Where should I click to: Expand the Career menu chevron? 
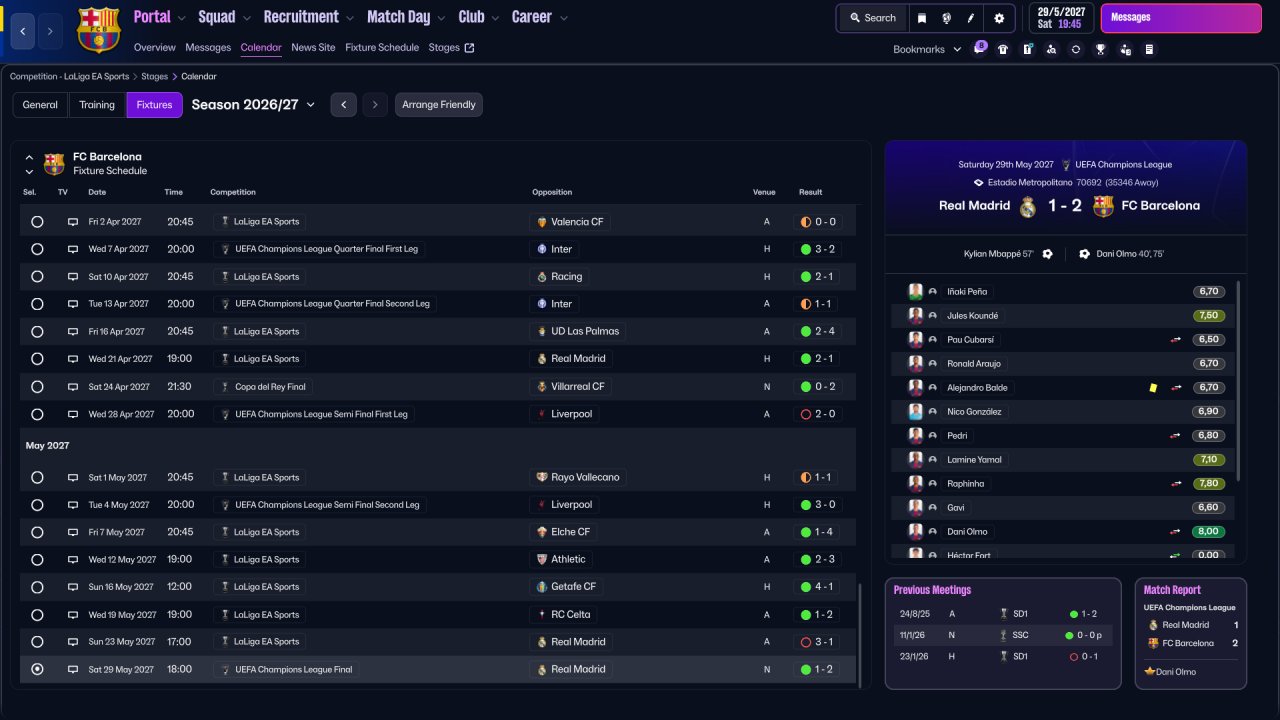point(564,18)
